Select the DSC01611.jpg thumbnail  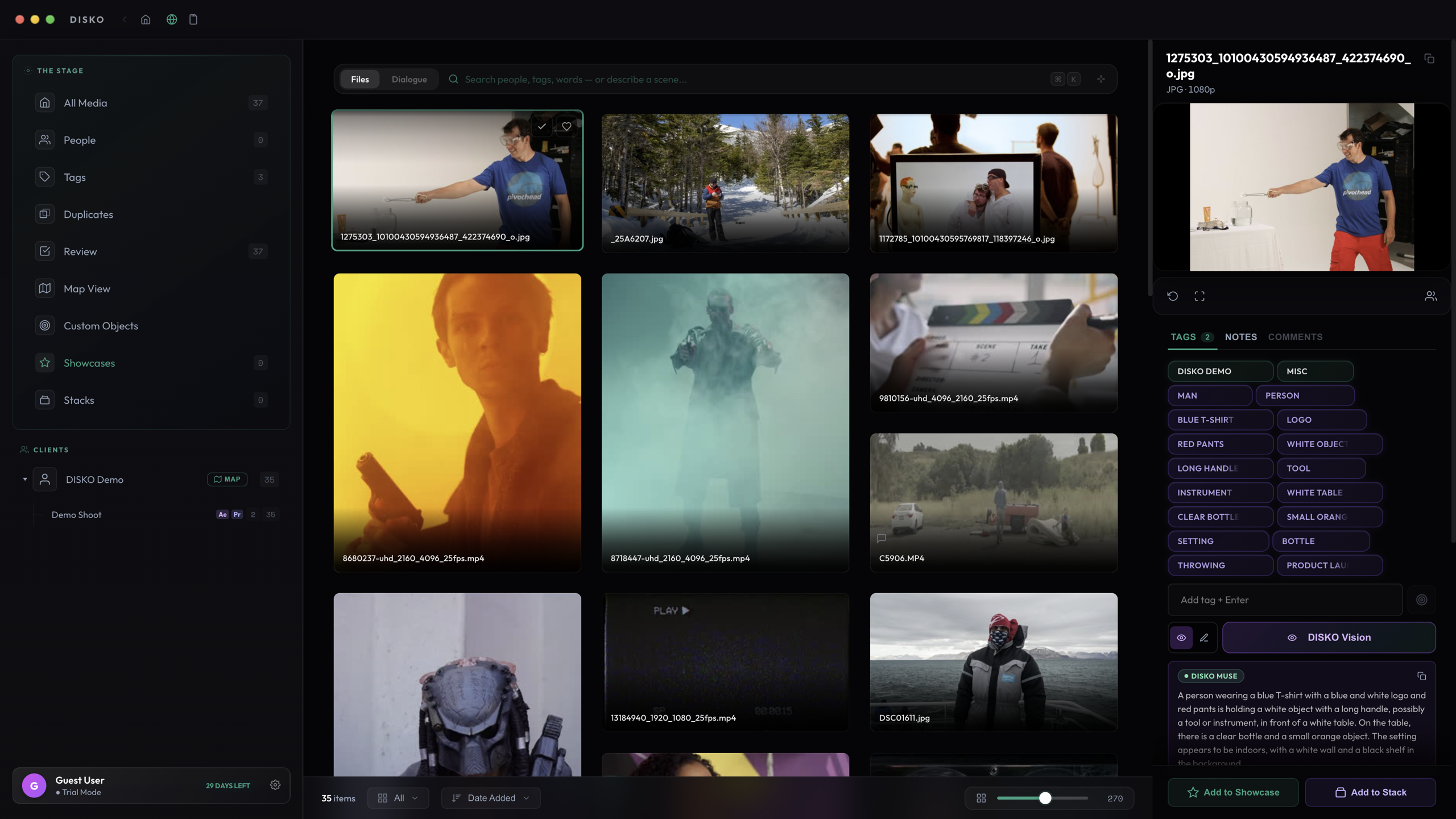pyautogui.click(x=994, y=662)
